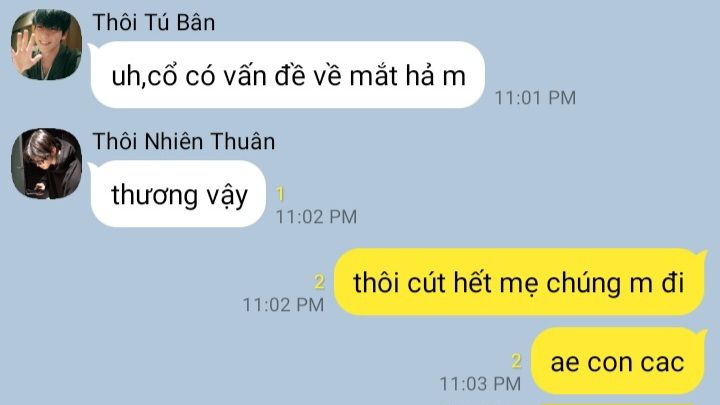The width and height of the screenshot is (720, 405).
Task: Select the yellow "ae con cac" bubble
Action: (x=618, y=361)
